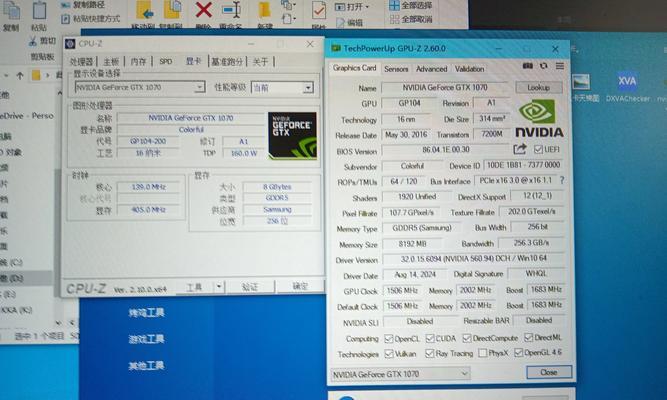Toggle the Vulkan checkbox
The image size is (667, 400).
pos(388,354)
